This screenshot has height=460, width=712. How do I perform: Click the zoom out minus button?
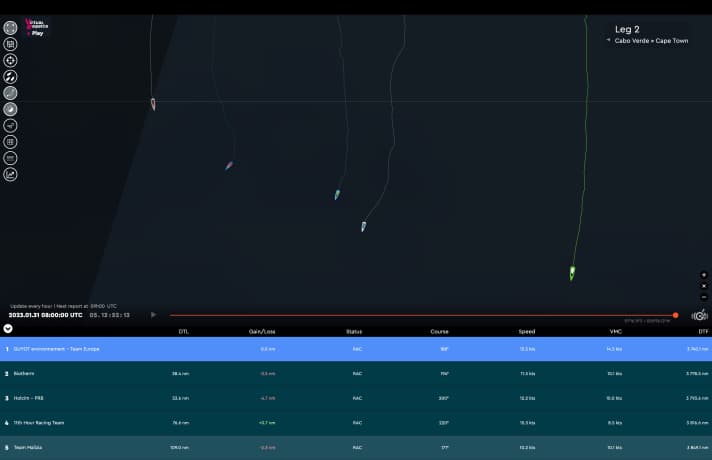pos(703,297)
